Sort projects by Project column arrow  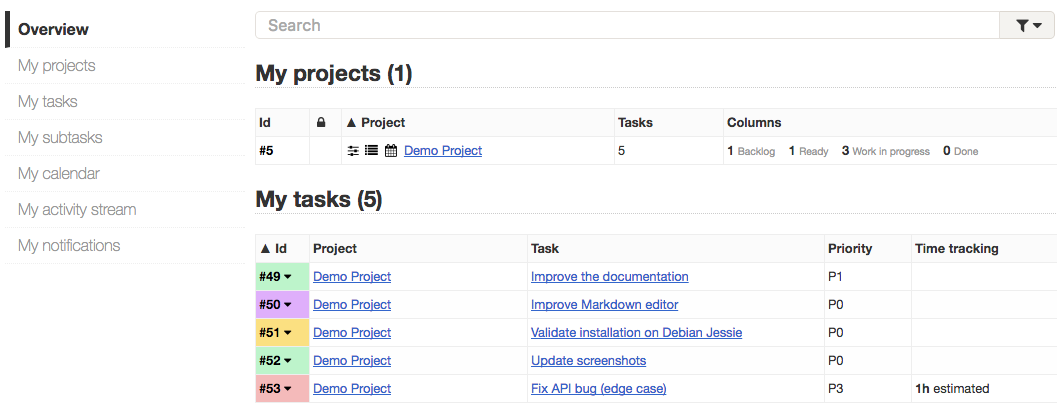click(351, 123)
